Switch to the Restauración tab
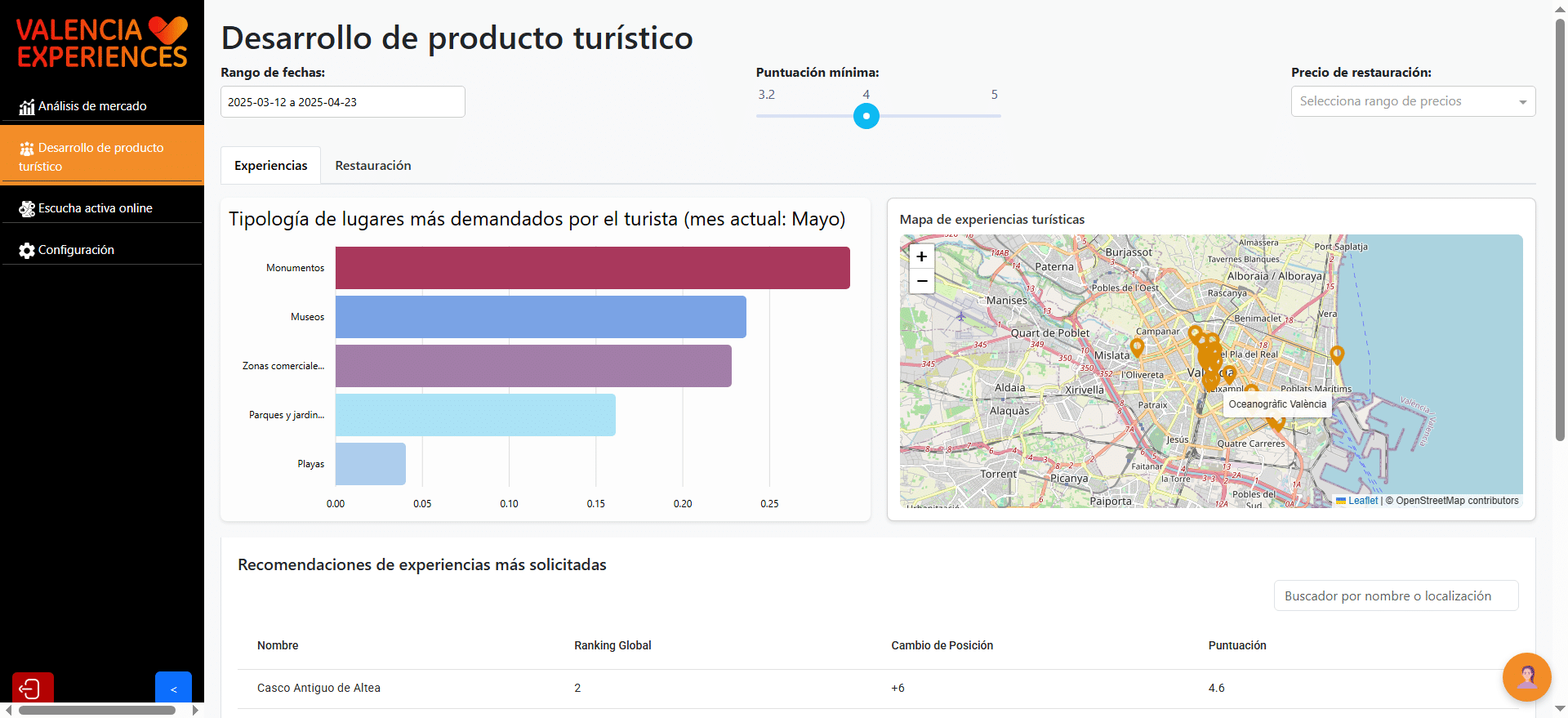The height and width of the screenshot is (718, 1568). click(x=372, y=166)
